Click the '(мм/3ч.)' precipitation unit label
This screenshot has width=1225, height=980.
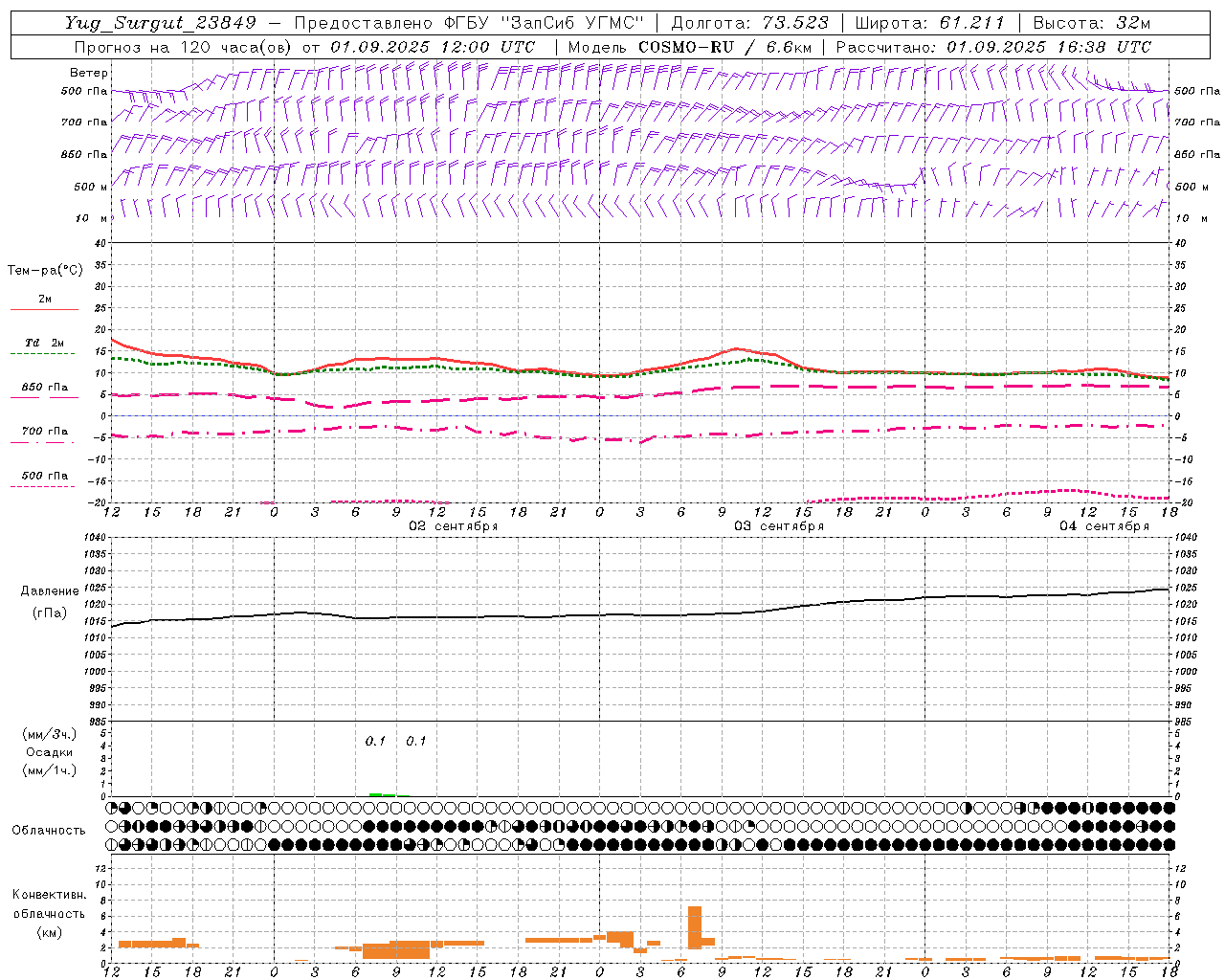click(x=49, y=734)
